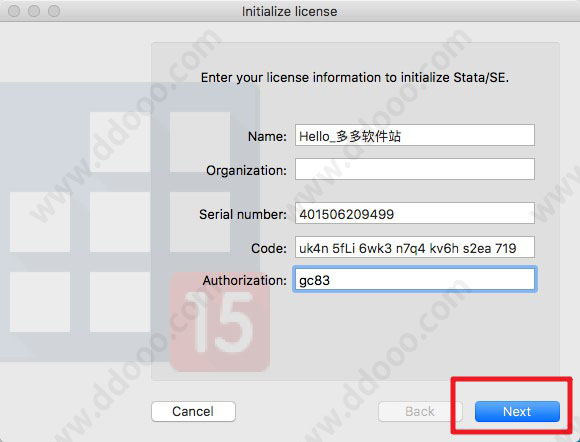The height and width of the screenshot is (442, 580).
Task: Click the window minimize button
Action: [x=34, y=11]
